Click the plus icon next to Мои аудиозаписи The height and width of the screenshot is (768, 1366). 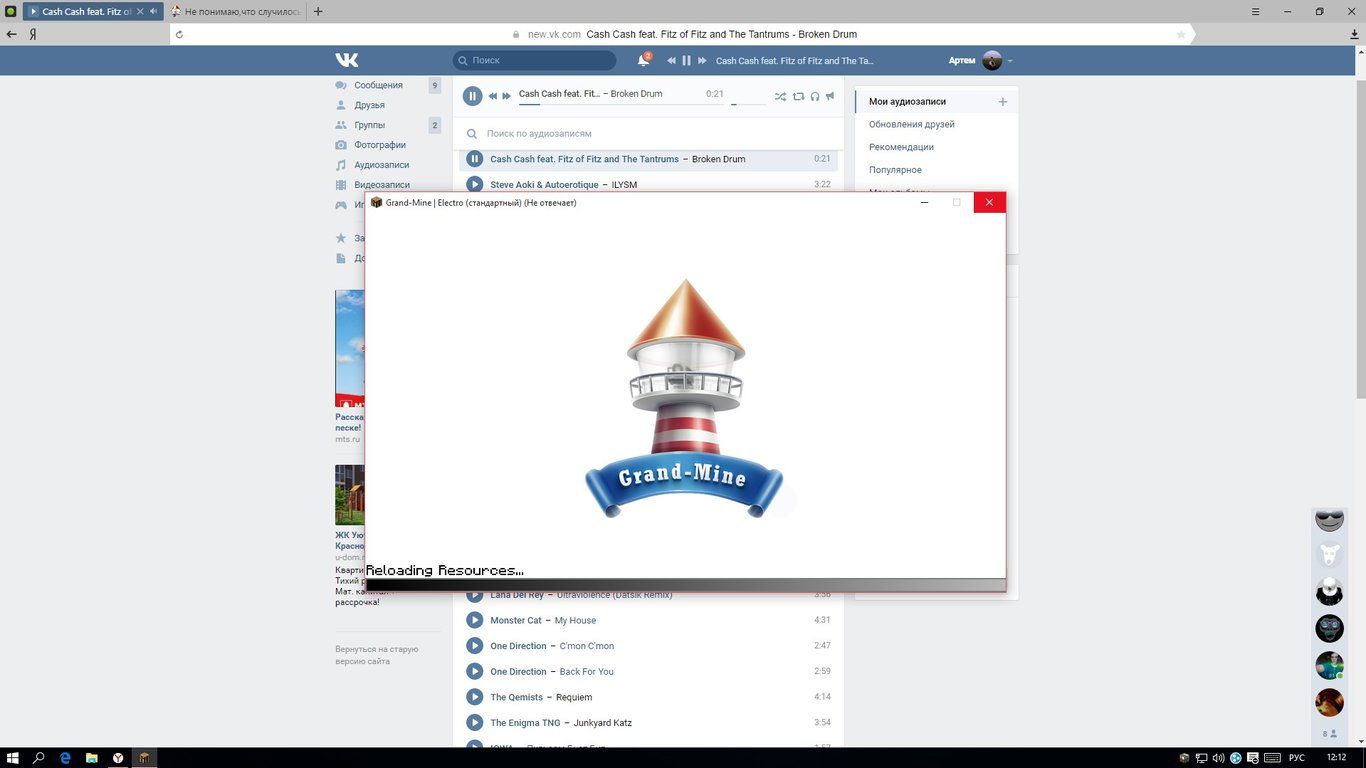pos(1003,101)
